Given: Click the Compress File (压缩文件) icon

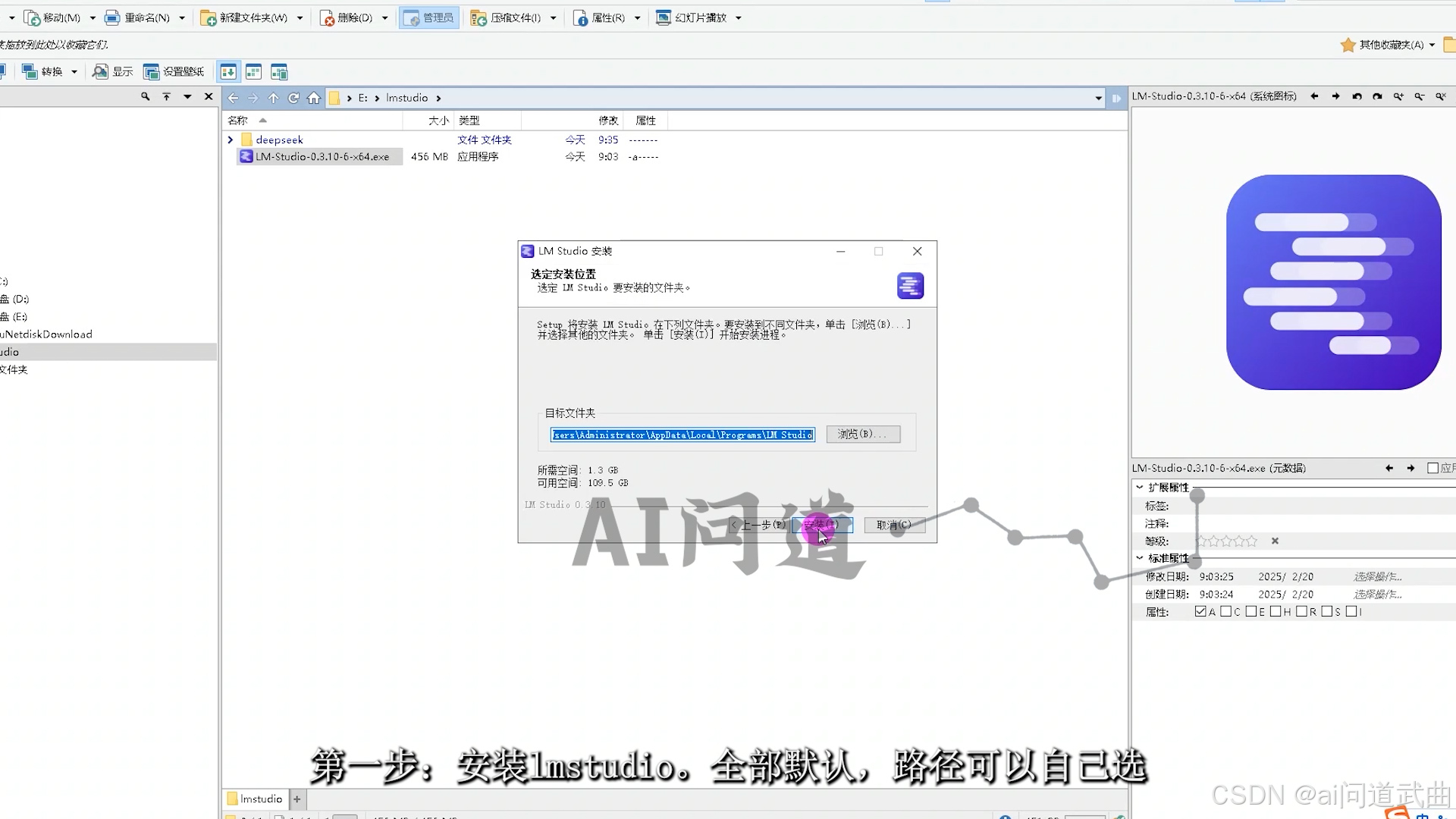Looking at the screenshot, I should click(x=479, y=18).
